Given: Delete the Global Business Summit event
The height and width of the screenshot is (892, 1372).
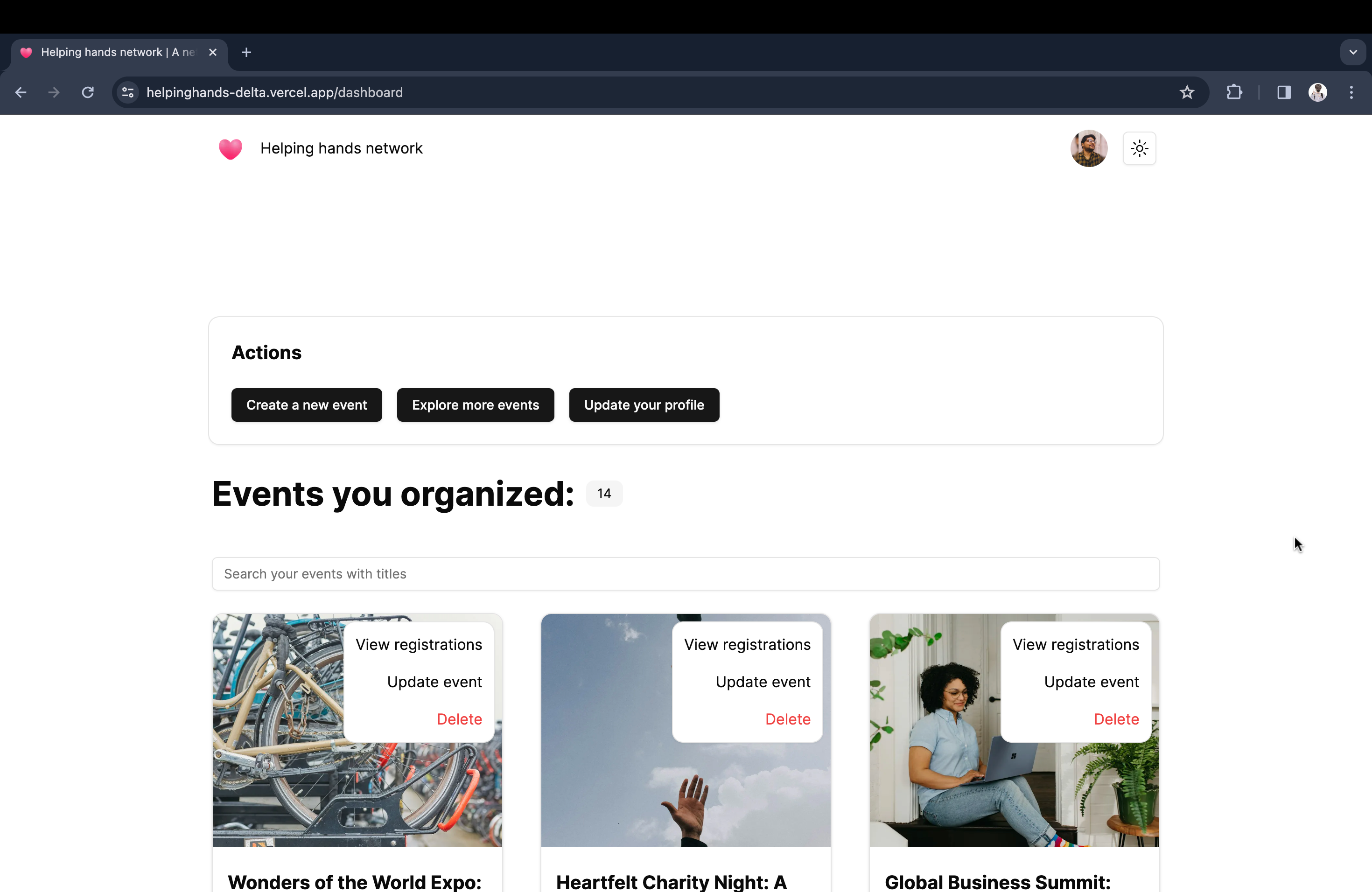Looking at the screenshot, I should [x=1115, y=719].
